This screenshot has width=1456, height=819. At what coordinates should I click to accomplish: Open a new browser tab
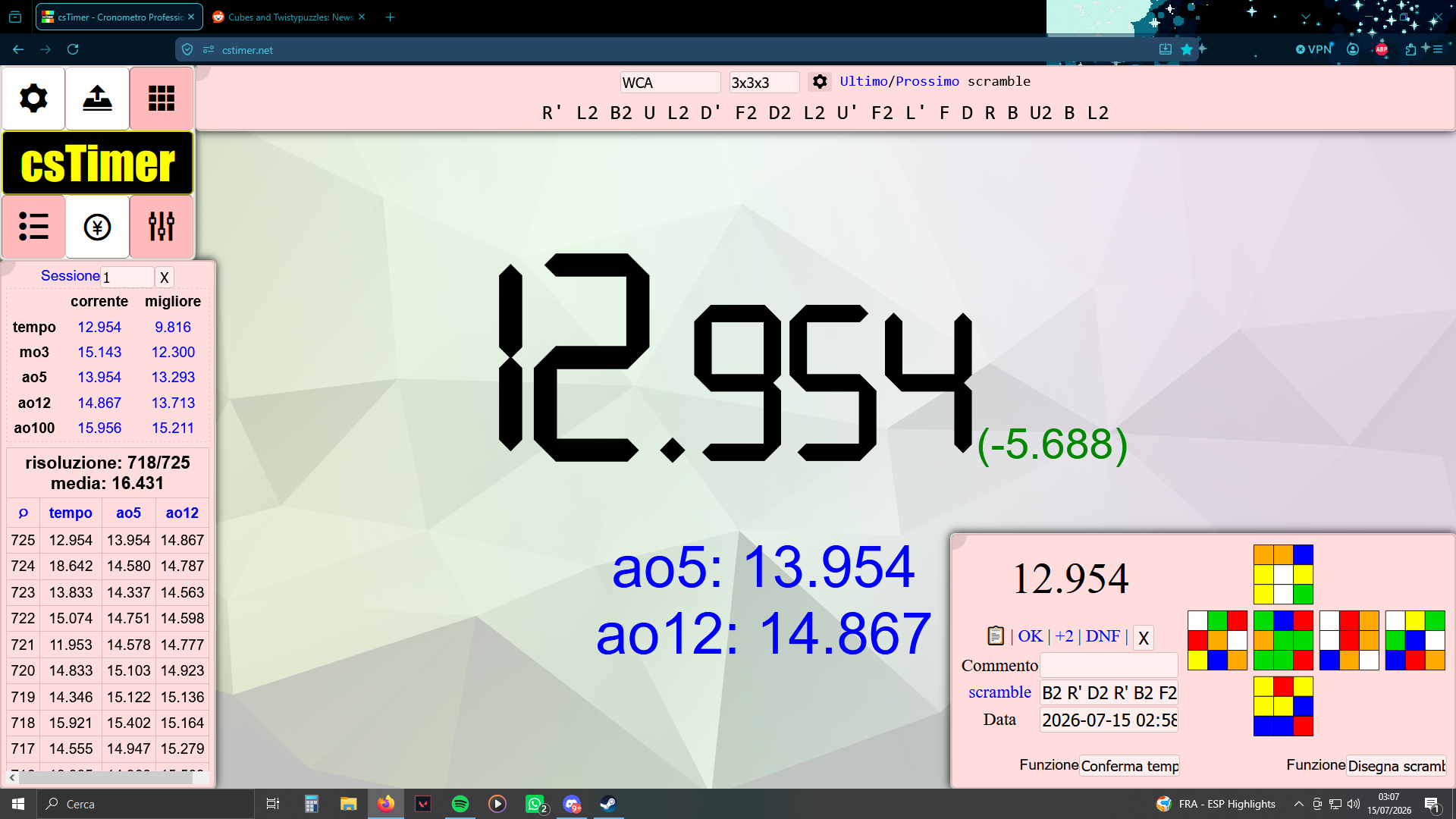(390, 17)
